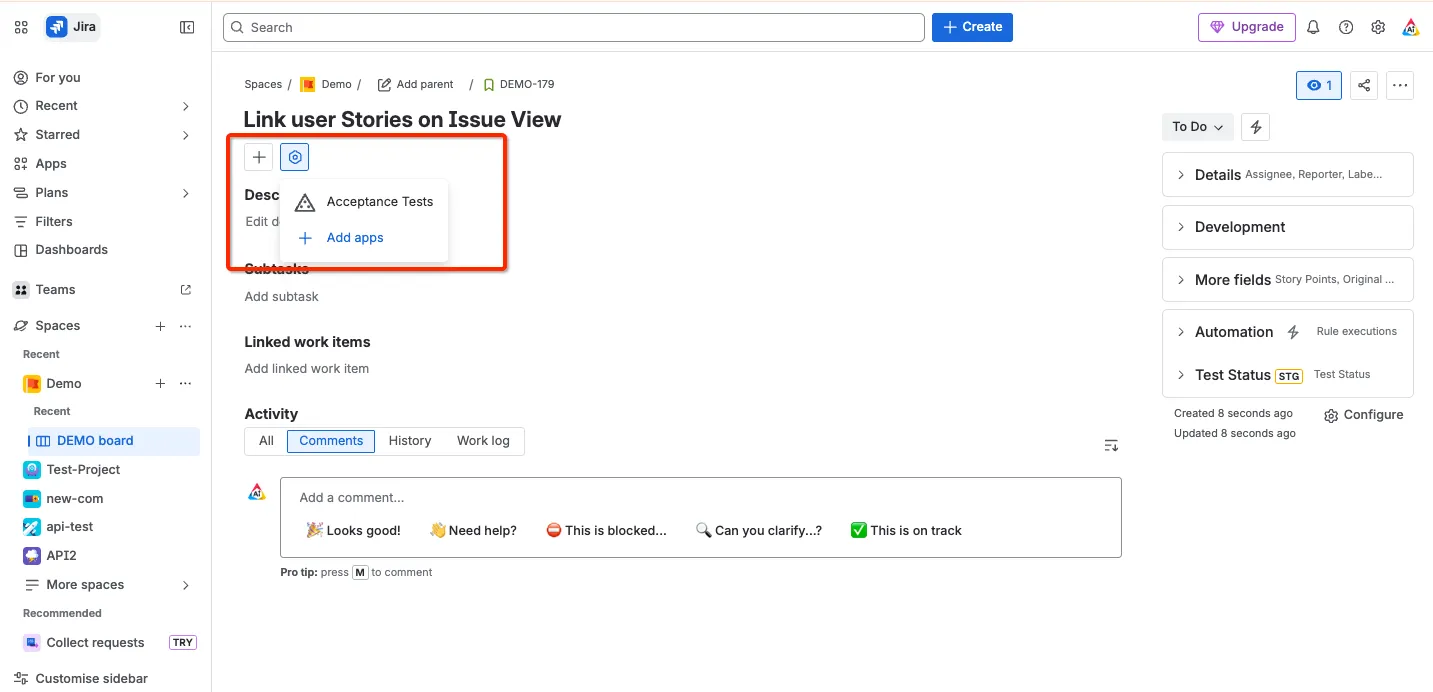This screenshot has height=692, width=1433.
Task: Open the app switcher grid icon
Action: point(21,27)
